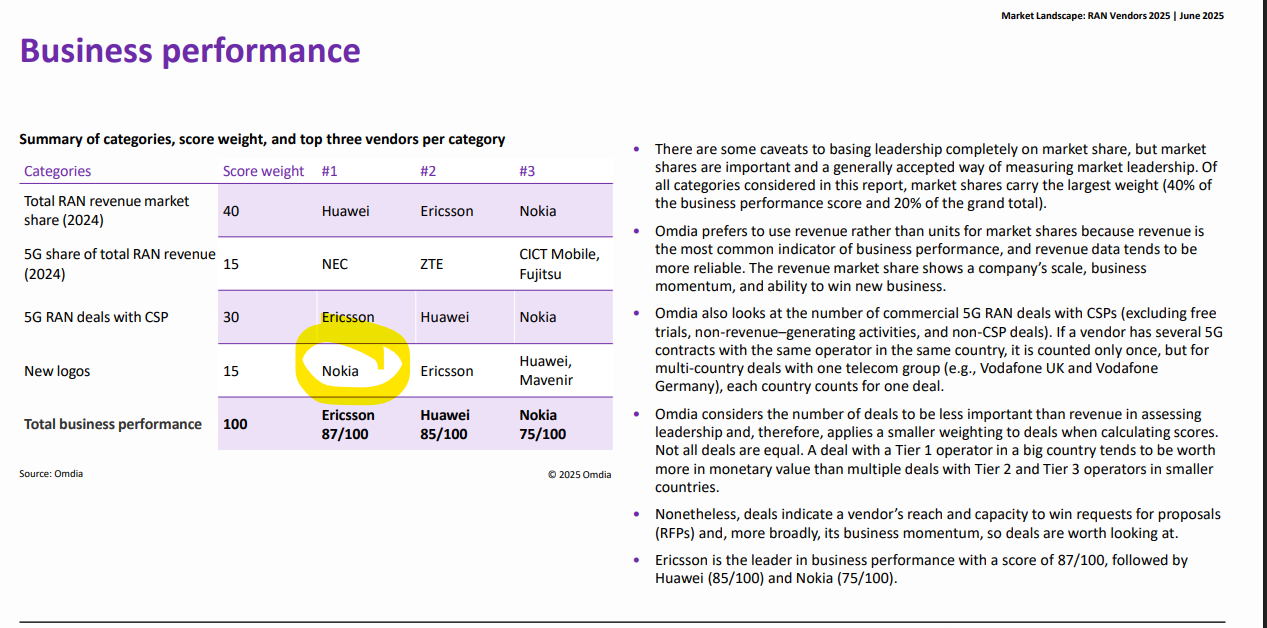Click 'Ericsson' in the 5G RAN deals row
Image resolution: width=1267 pixels, height=628 pixels.
point(348,317)
